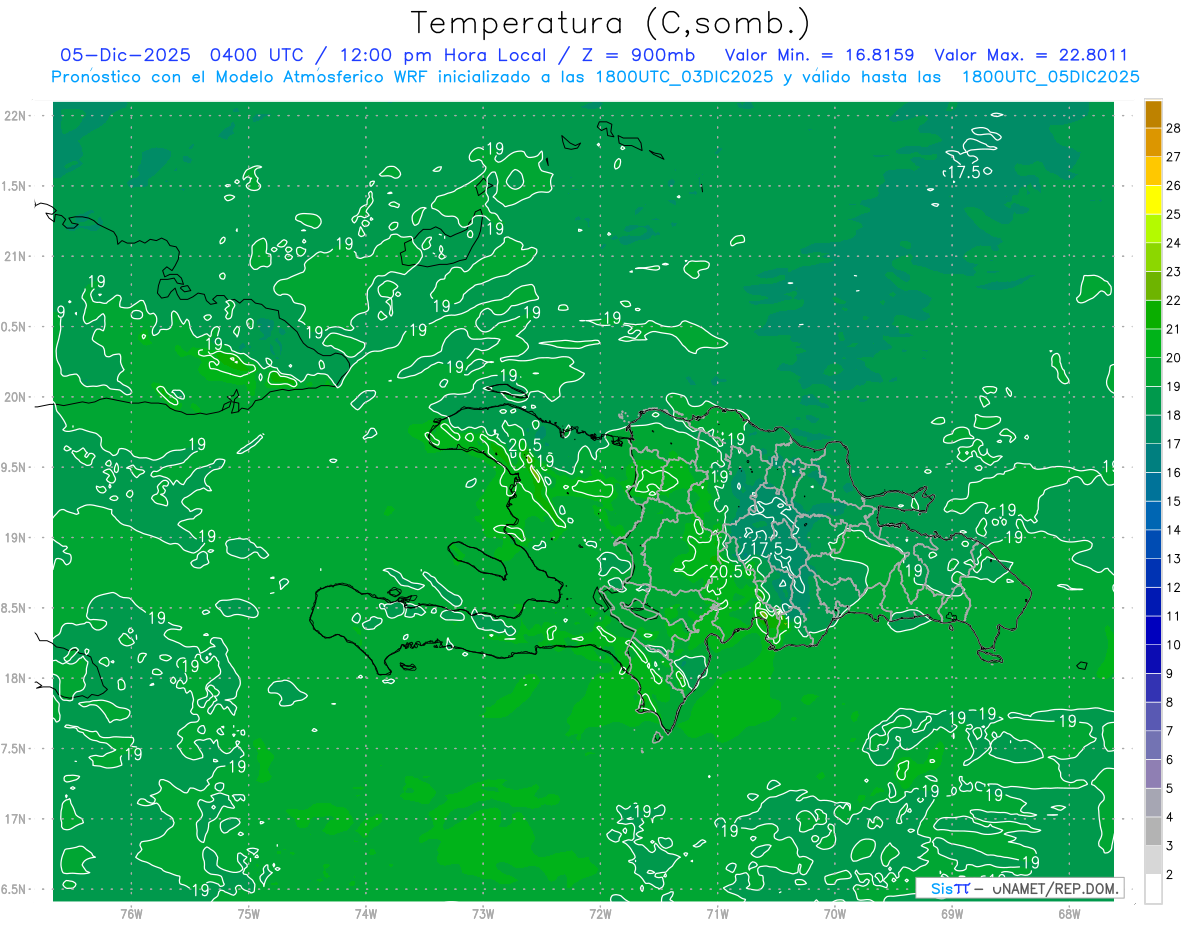Screen dimensions: 1200x927
Task: Click the '68W' longitude label
Action: click(1068, 913)
